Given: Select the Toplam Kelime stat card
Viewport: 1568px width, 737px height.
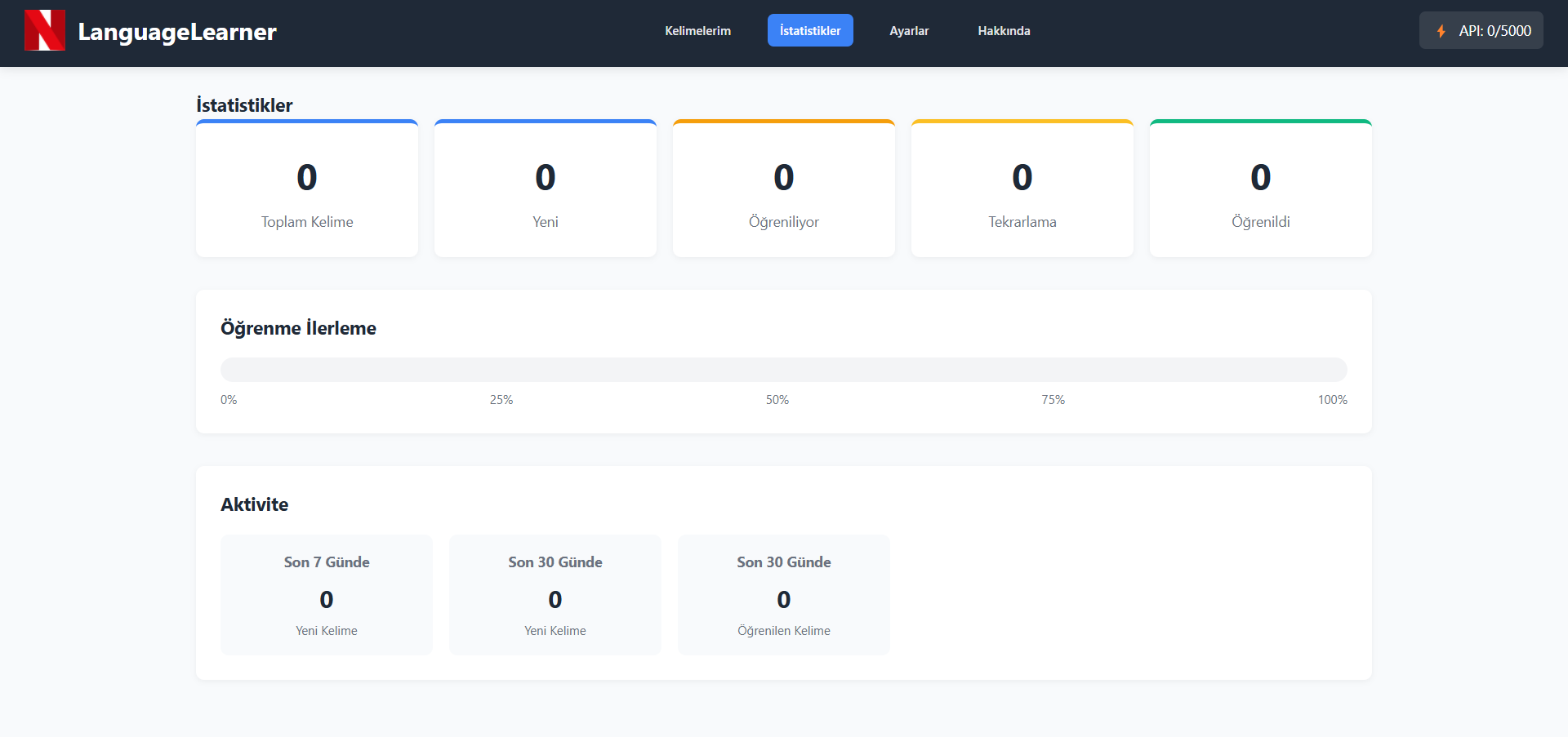Looking at the screenshot, I should click(307, 189).
